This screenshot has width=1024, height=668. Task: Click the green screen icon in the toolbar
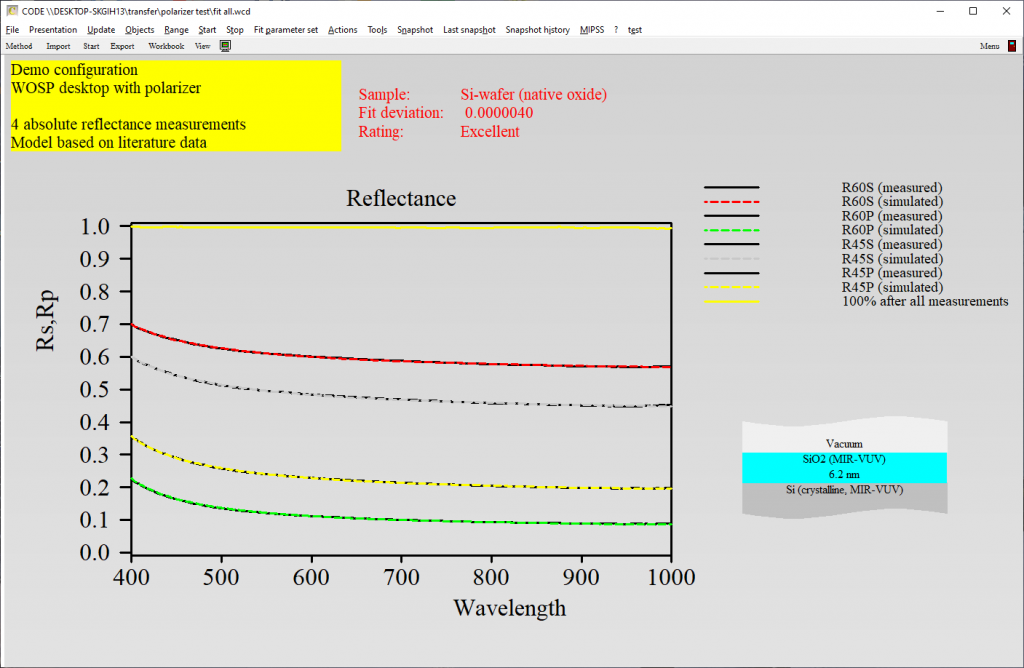(x=224, y=45)
